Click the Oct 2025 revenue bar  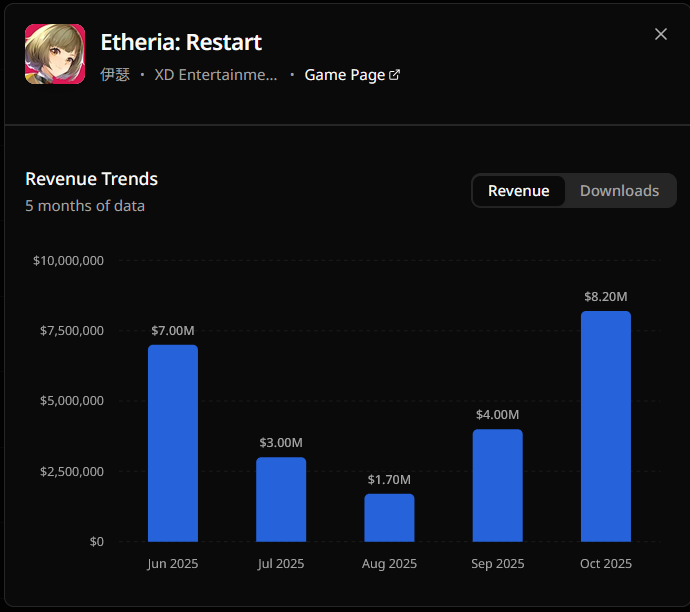pos(606,426)
